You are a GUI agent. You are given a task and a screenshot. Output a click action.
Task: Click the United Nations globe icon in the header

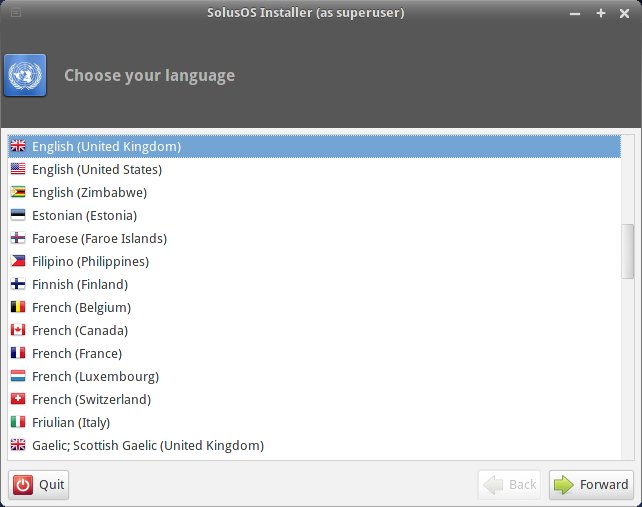point(25,75)
